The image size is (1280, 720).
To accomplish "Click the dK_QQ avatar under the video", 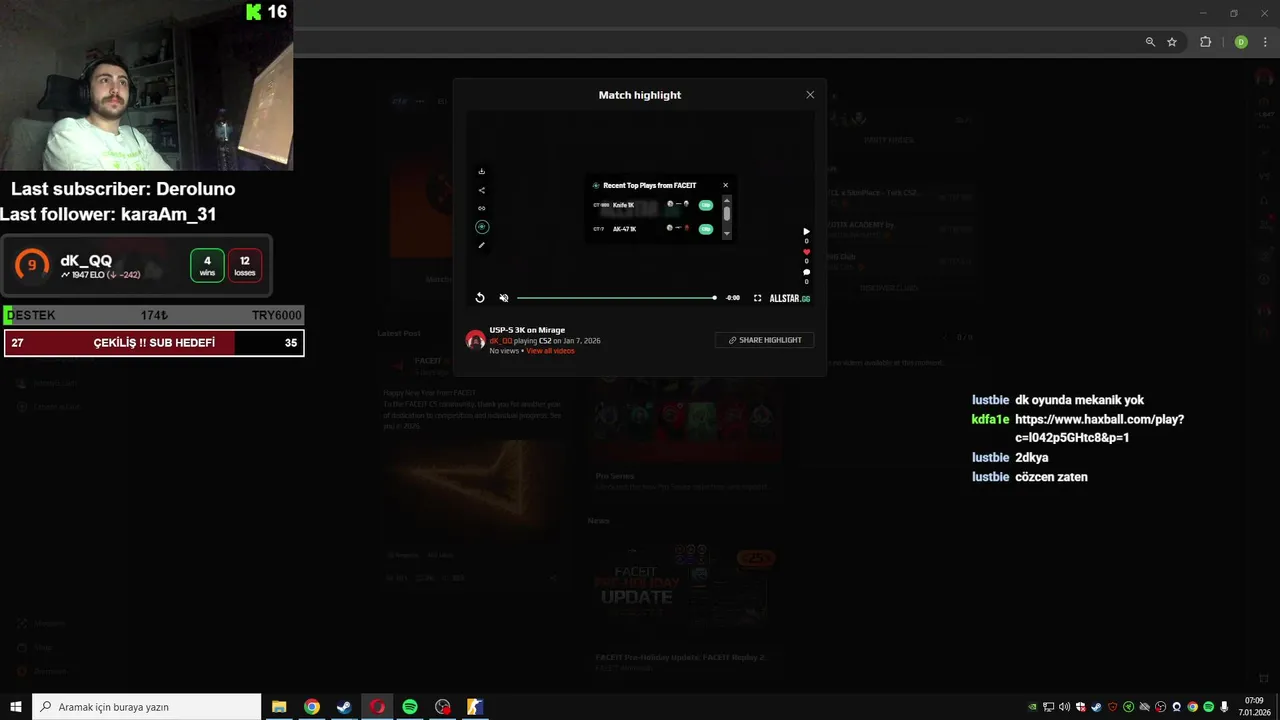I will click(x=476, y=340).
